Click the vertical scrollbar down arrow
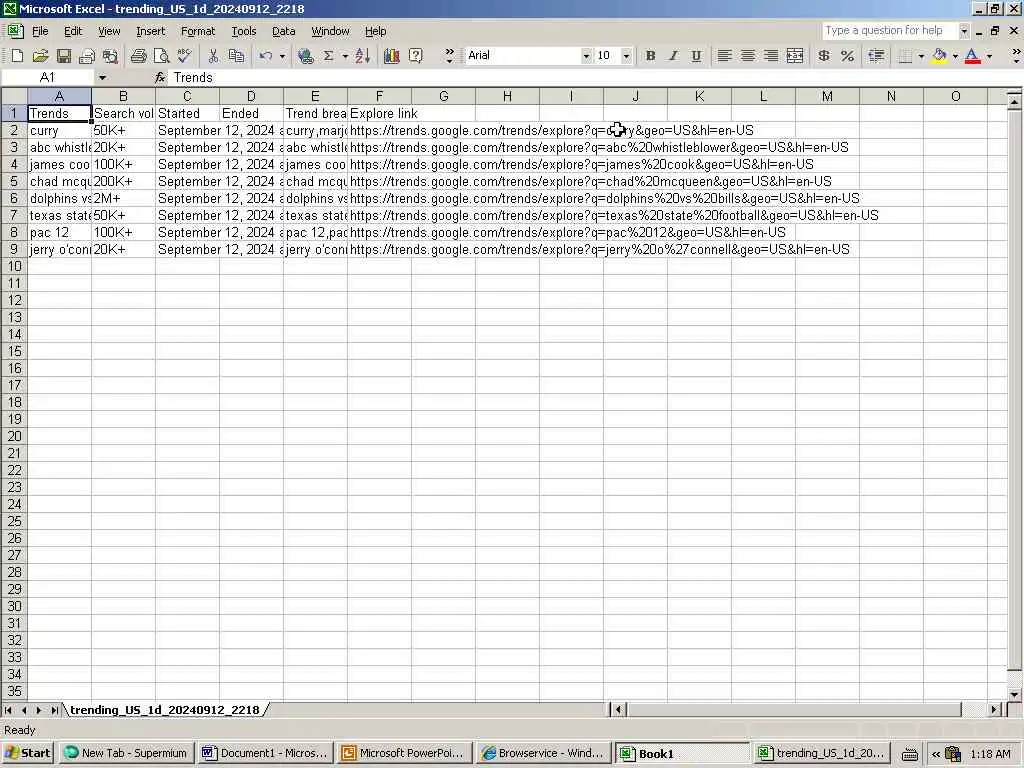 pyautogui.click(x=1014, y=695)
